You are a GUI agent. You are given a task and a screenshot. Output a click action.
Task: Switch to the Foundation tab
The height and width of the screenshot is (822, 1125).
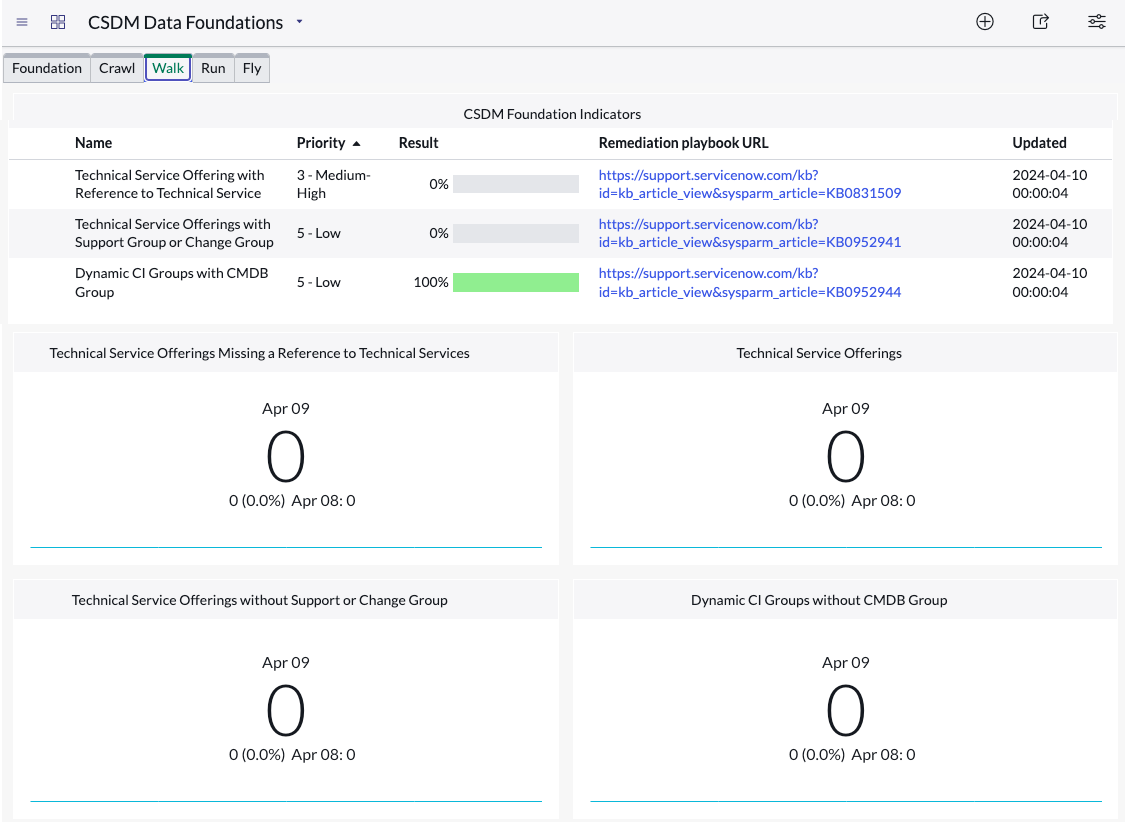click(47, 68)
